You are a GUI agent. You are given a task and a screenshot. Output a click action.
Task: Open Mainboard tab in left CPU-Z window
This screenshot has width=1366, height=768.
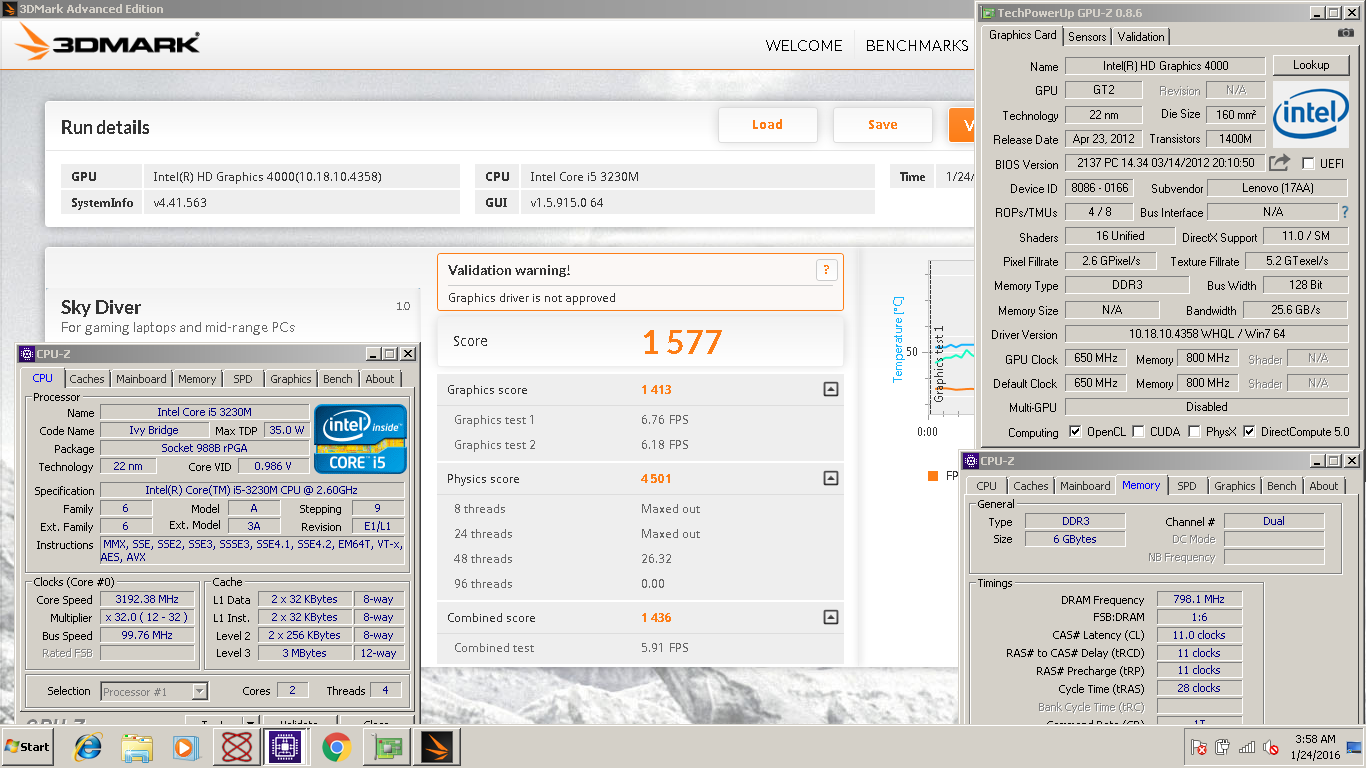[141, 379]
